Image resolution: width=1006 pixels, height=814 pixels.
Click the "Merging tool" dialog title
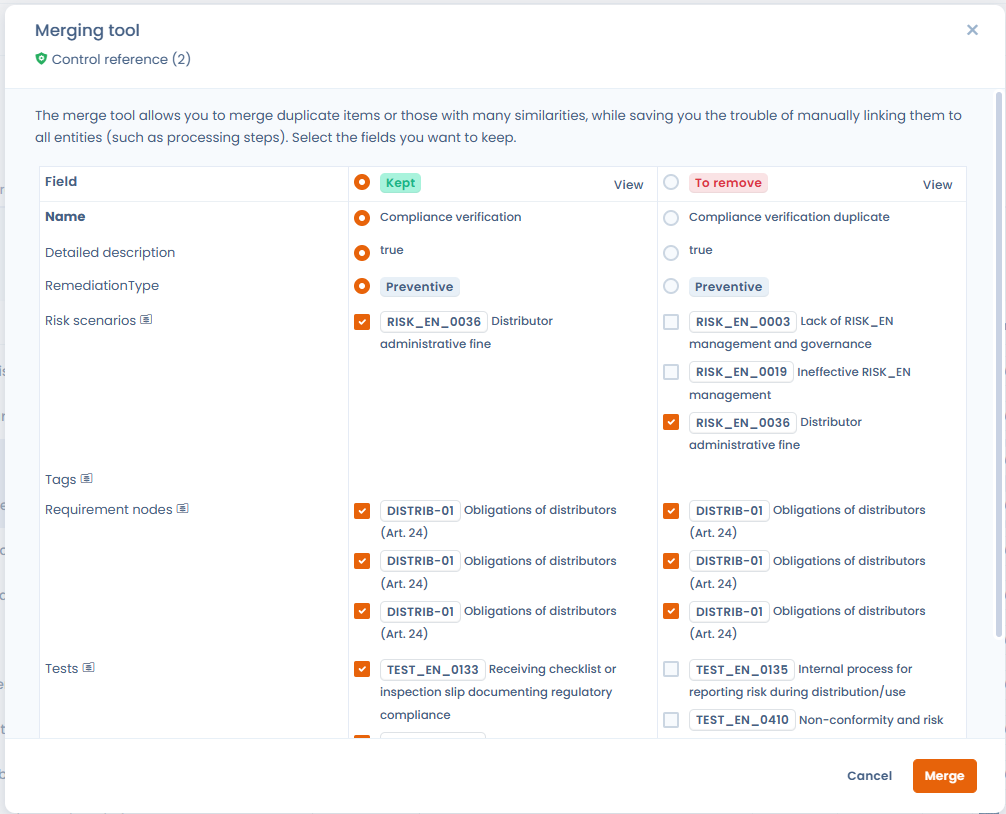click(x=87, y=30)
